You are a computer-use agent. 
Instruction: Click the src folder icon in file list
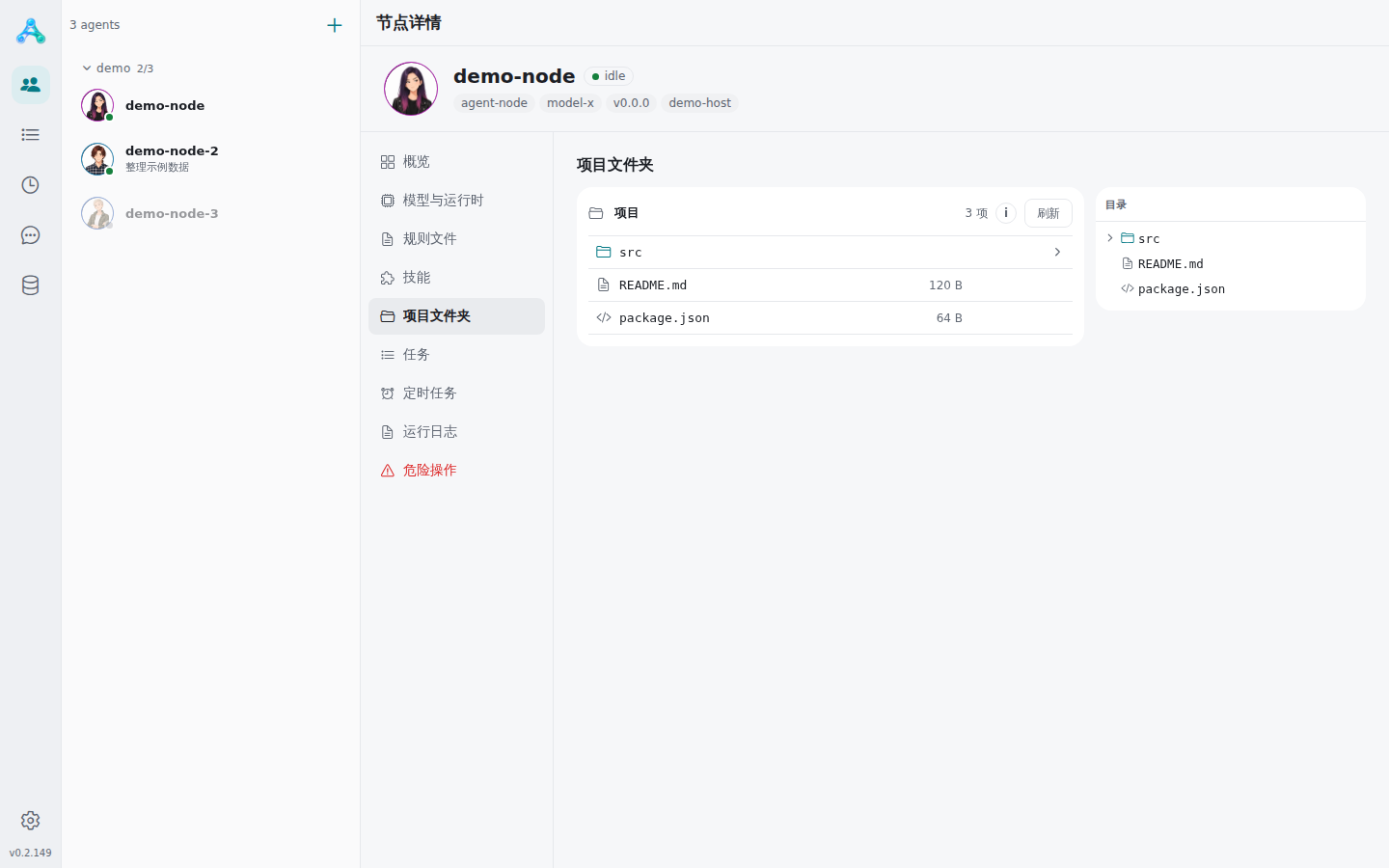(604, 252)
